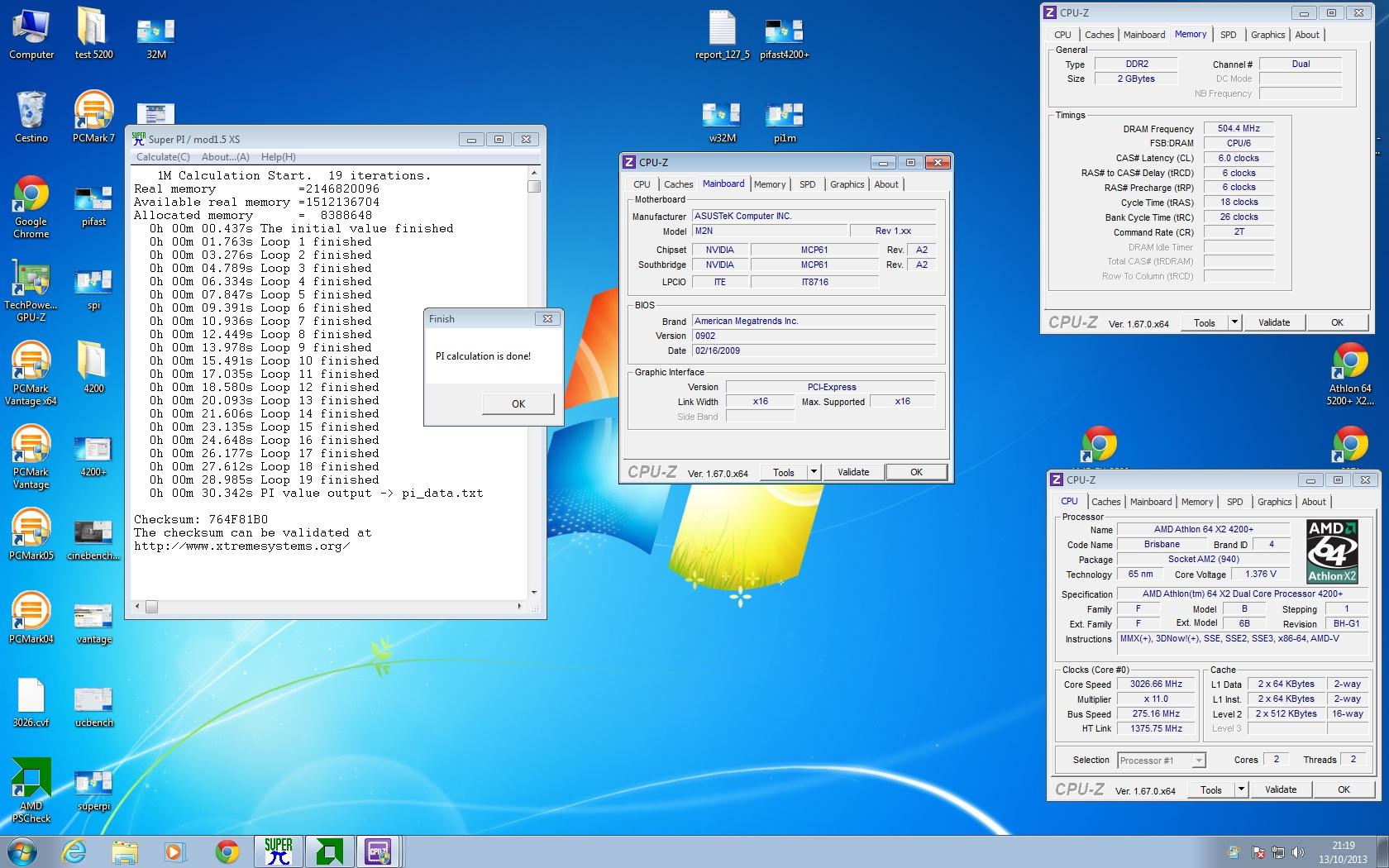Open the pifast4200+ desktop shortcut
The image size is (1389, 868).
(x=785, y=38)
